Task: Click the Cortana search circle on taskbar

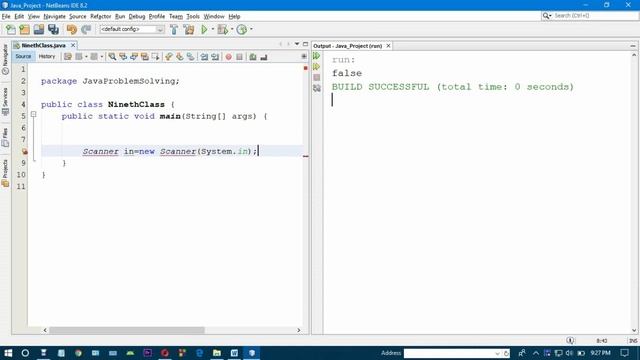Action: coord(25,353)
